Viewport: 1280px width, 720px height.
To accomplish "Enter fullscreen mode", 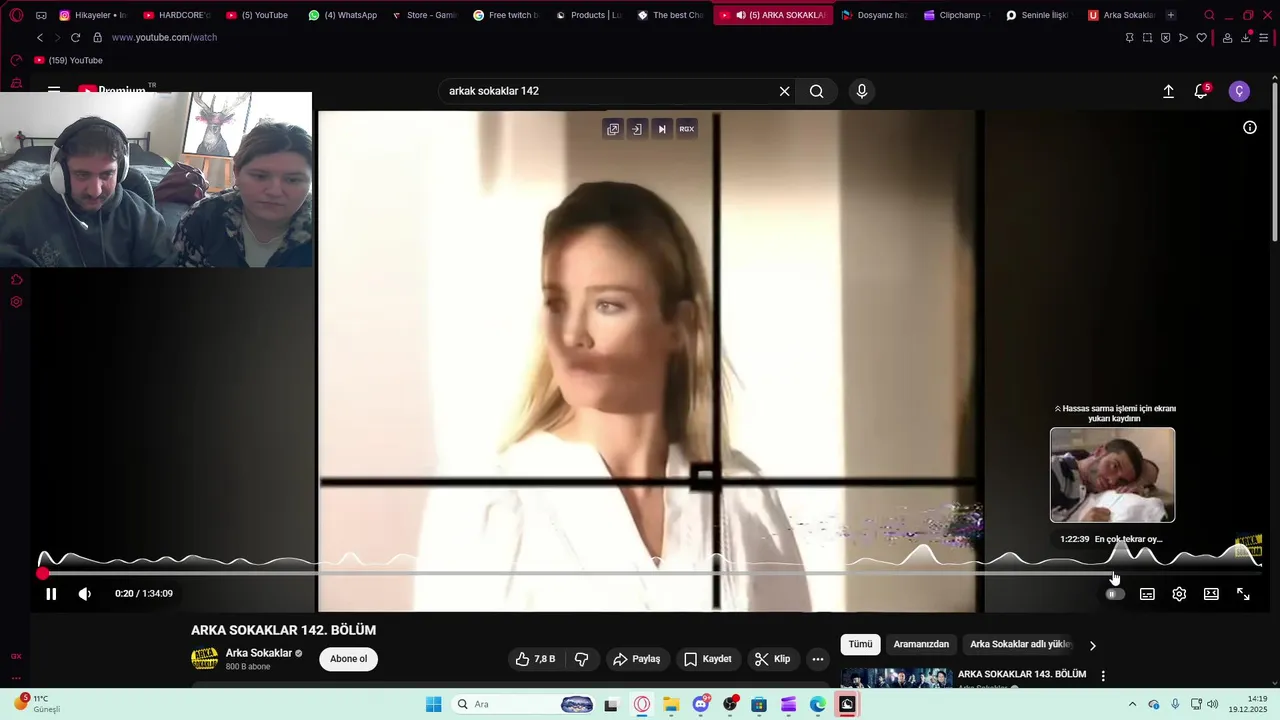I will coord(1243,594).
